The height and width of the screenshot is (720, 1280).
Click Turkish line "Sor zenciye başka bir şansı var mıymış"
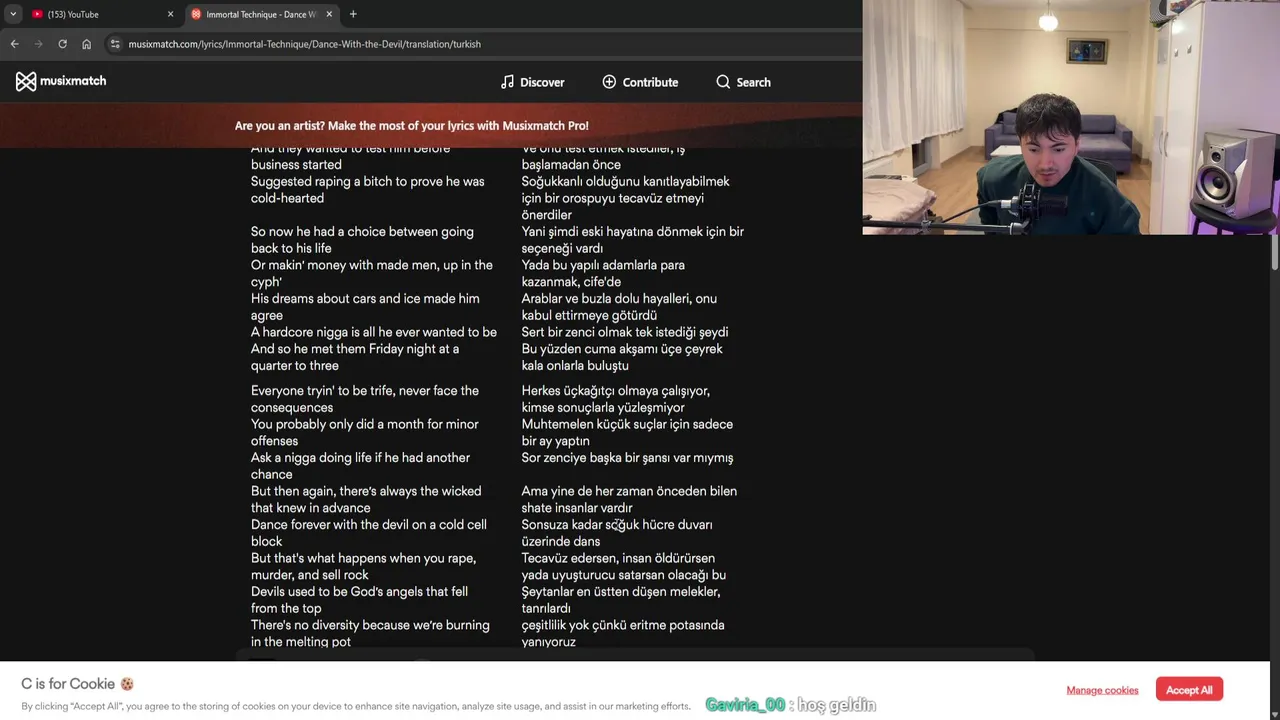click(x=627, y=458)
